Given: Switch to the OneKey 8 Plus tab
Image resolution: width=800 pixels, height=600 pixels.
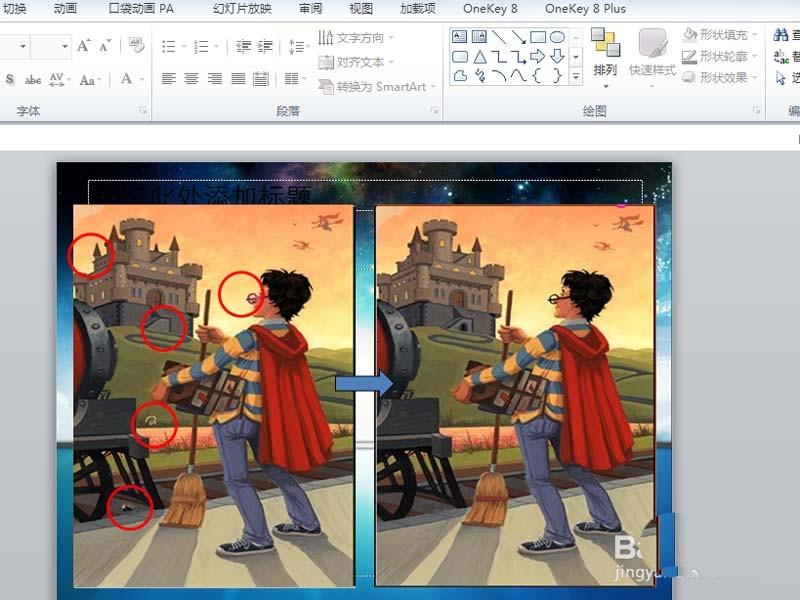Looking at the screenshot, I should (585, 9).
